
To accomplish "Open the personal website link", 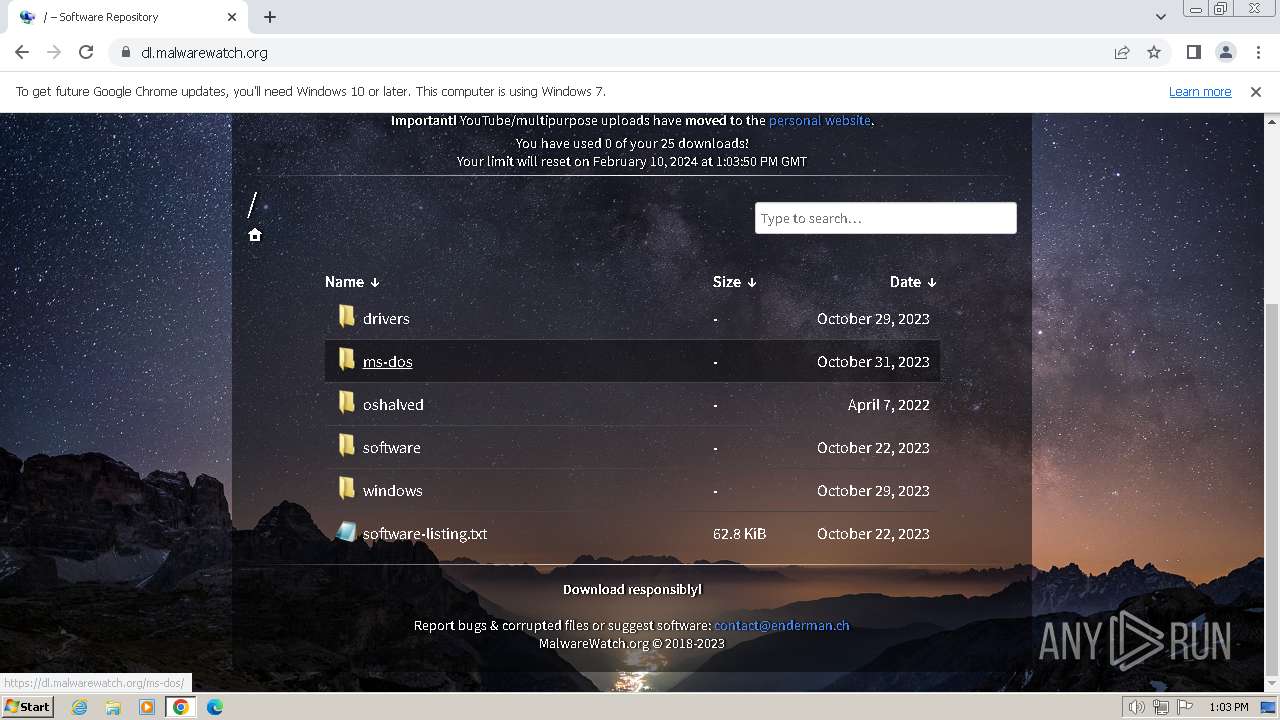I will (819, 120).
